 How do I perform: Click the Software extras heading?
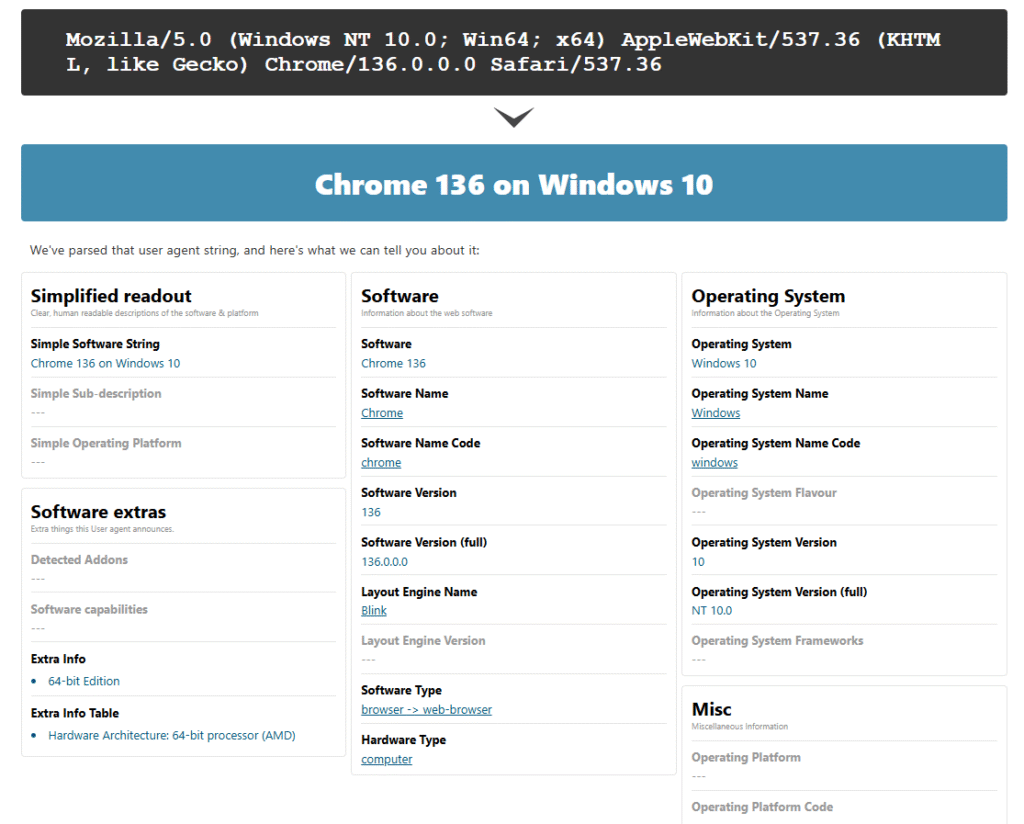[x=98, y=511]
